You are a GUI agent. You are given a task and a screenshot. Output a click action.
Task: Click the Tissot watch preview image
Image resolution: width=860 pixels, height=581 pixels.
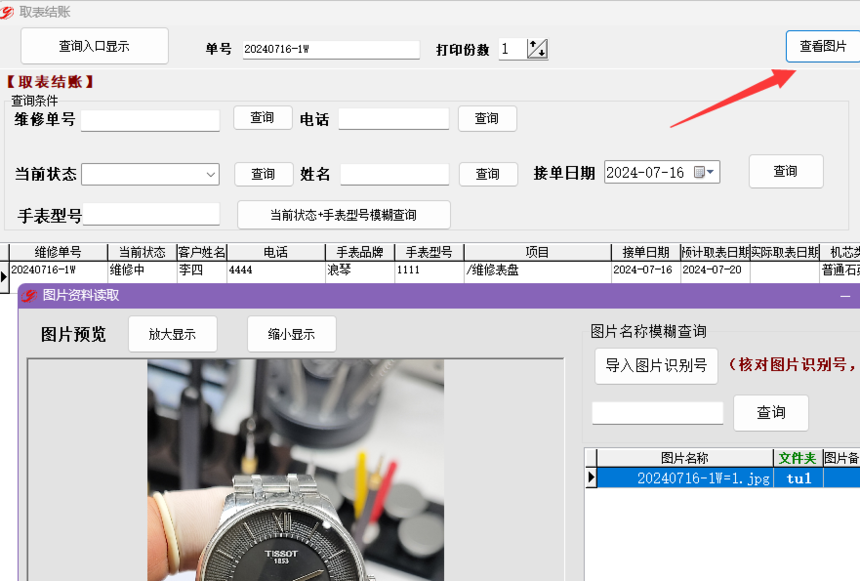(296, 470)
